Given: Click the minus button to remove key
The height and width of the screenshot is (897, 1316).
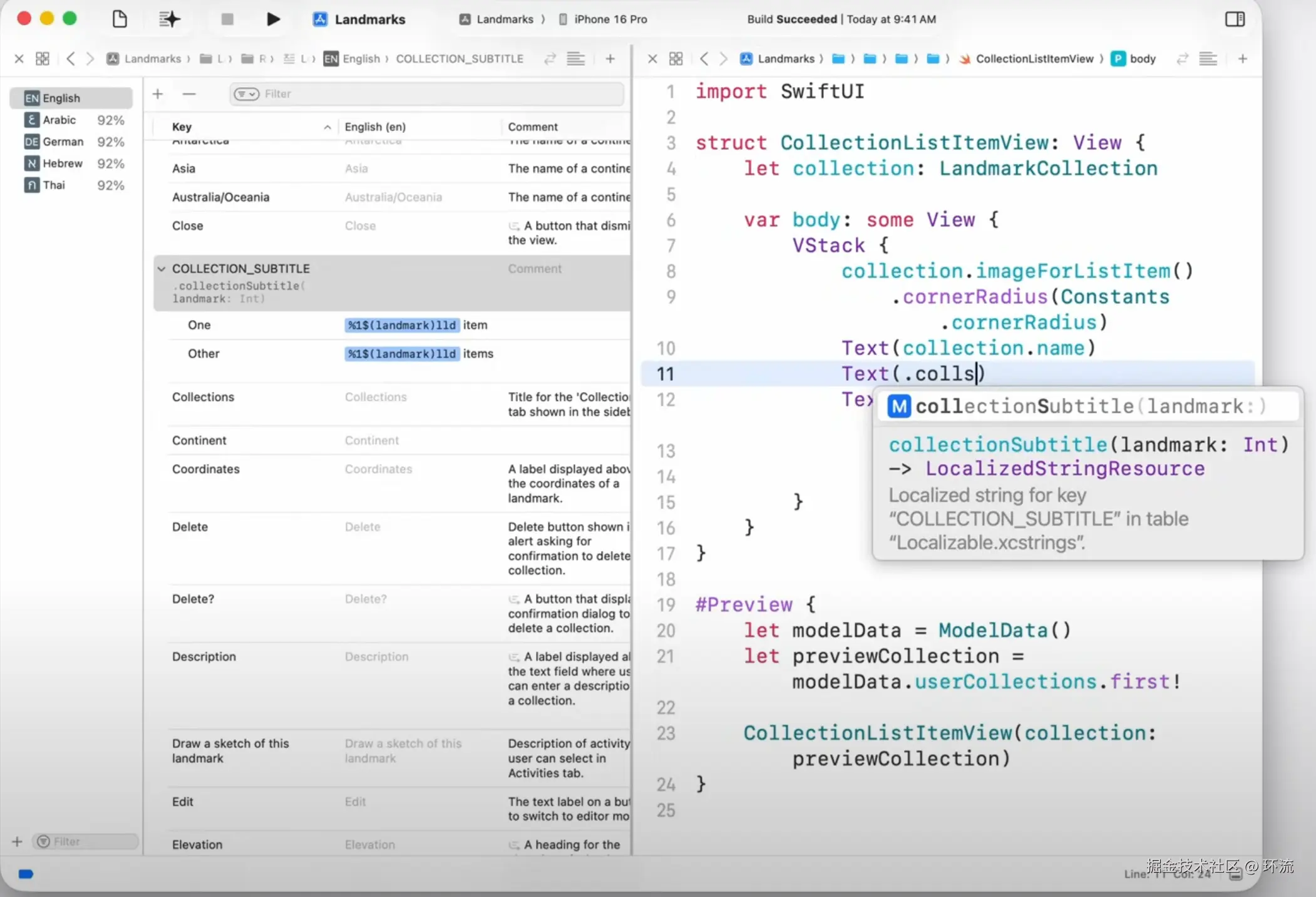Looking at the screenshot, I should [189, 94].
